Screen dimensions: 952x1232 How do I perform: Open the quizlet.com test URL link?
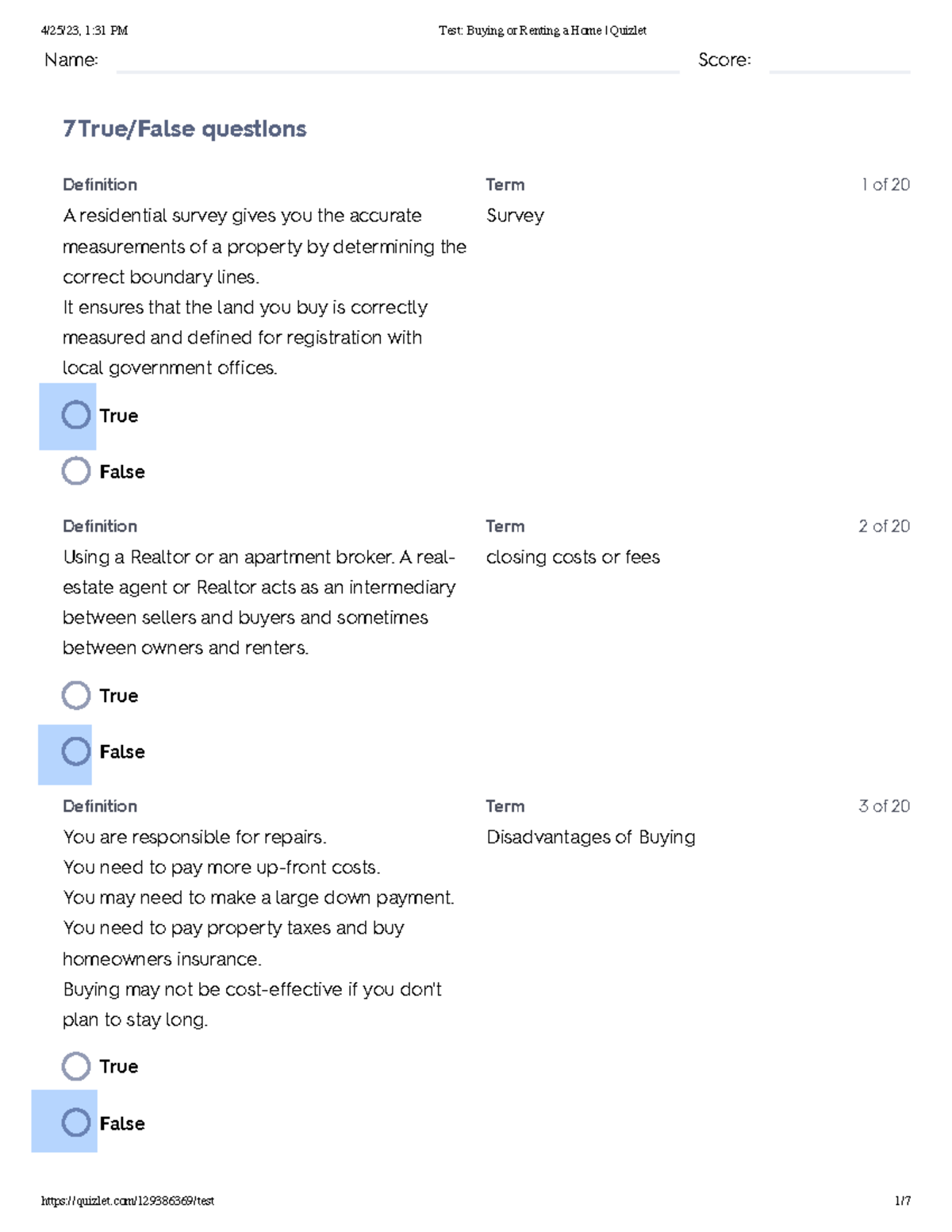(x=128, y=1201)
